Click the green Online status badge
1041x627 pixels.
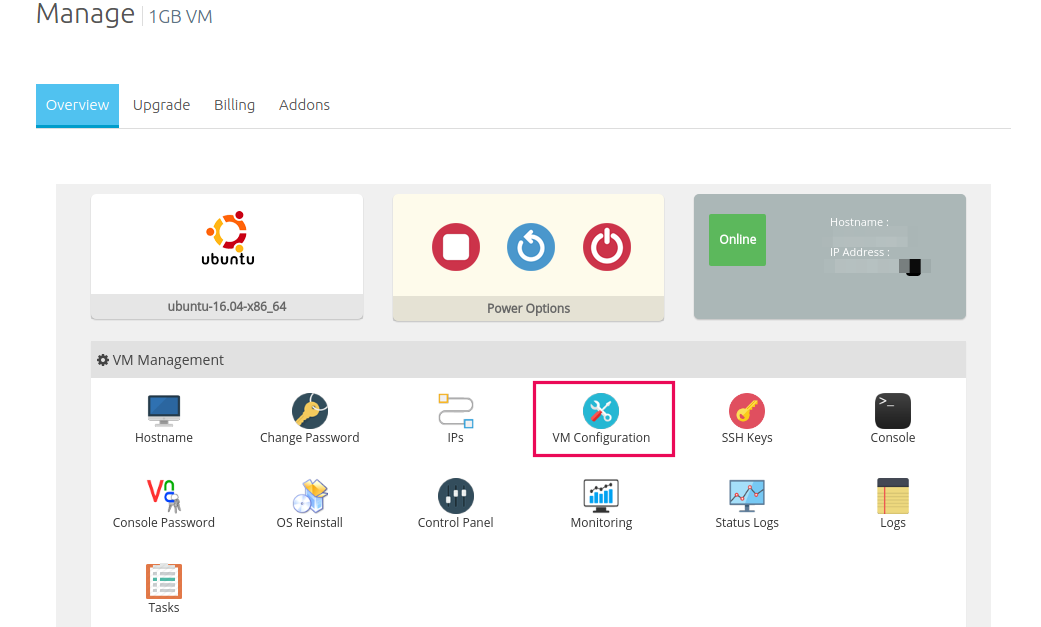tap(737, 239)
